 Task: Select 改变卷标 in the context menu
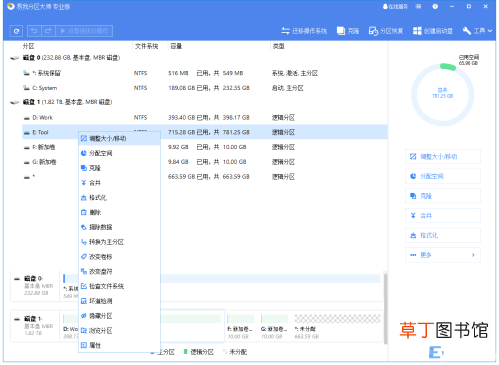click(119, 257)
